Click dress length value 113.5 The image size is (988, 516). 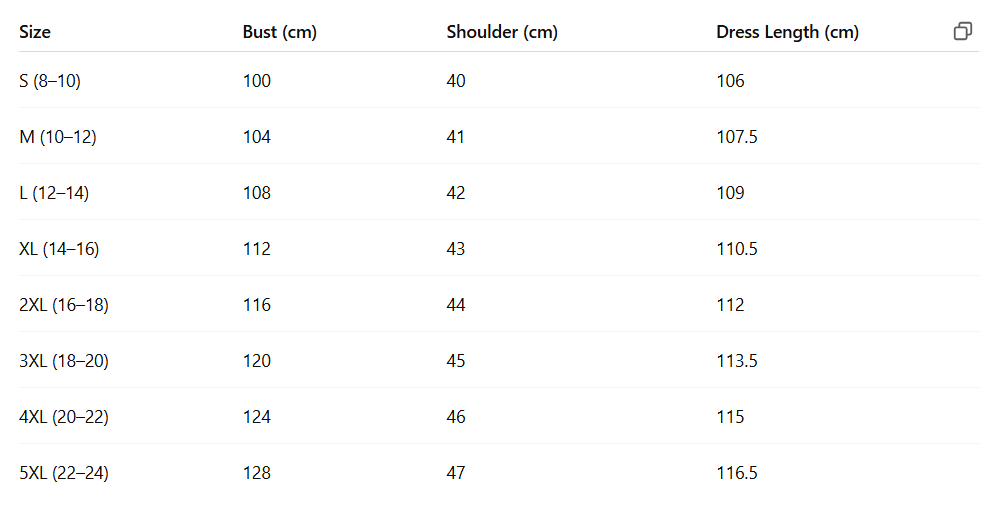coord(737,361)
